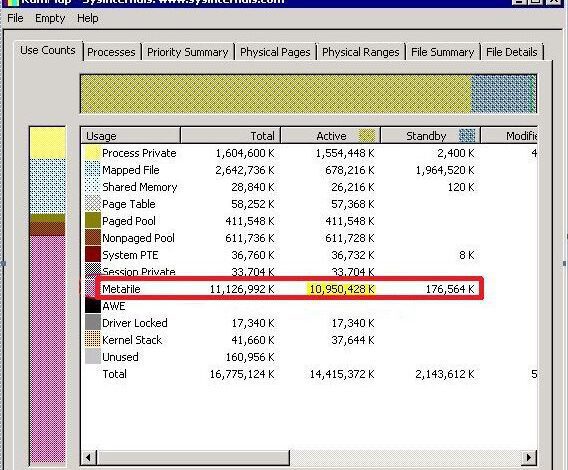This screenshot has height=470, width=568.
Task: Click the Process Private yellow color swatch
Action: (x=92, y=153)
